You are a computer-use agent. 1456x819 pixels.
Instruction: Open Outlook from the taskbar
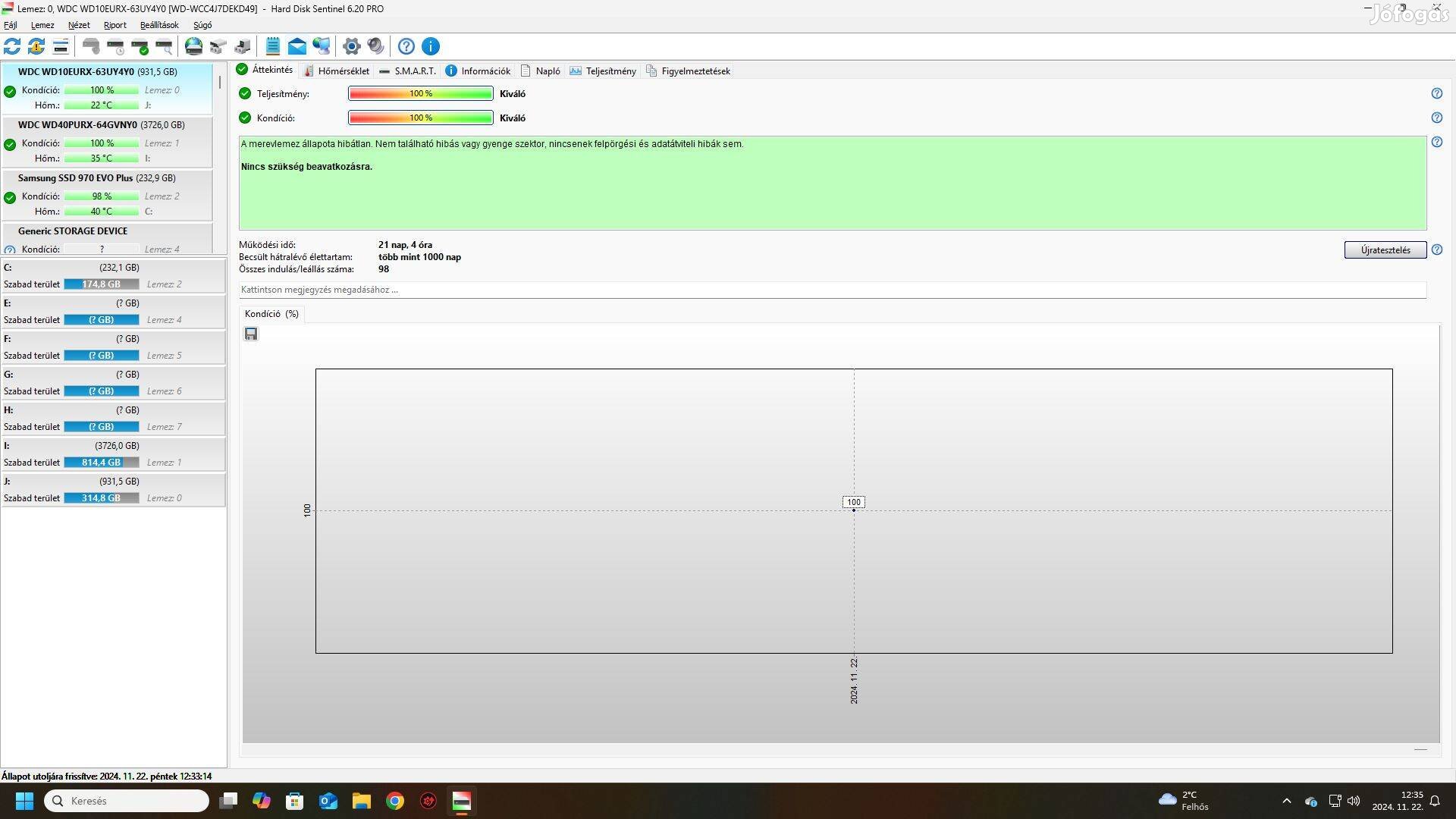(x=328, y=801)
